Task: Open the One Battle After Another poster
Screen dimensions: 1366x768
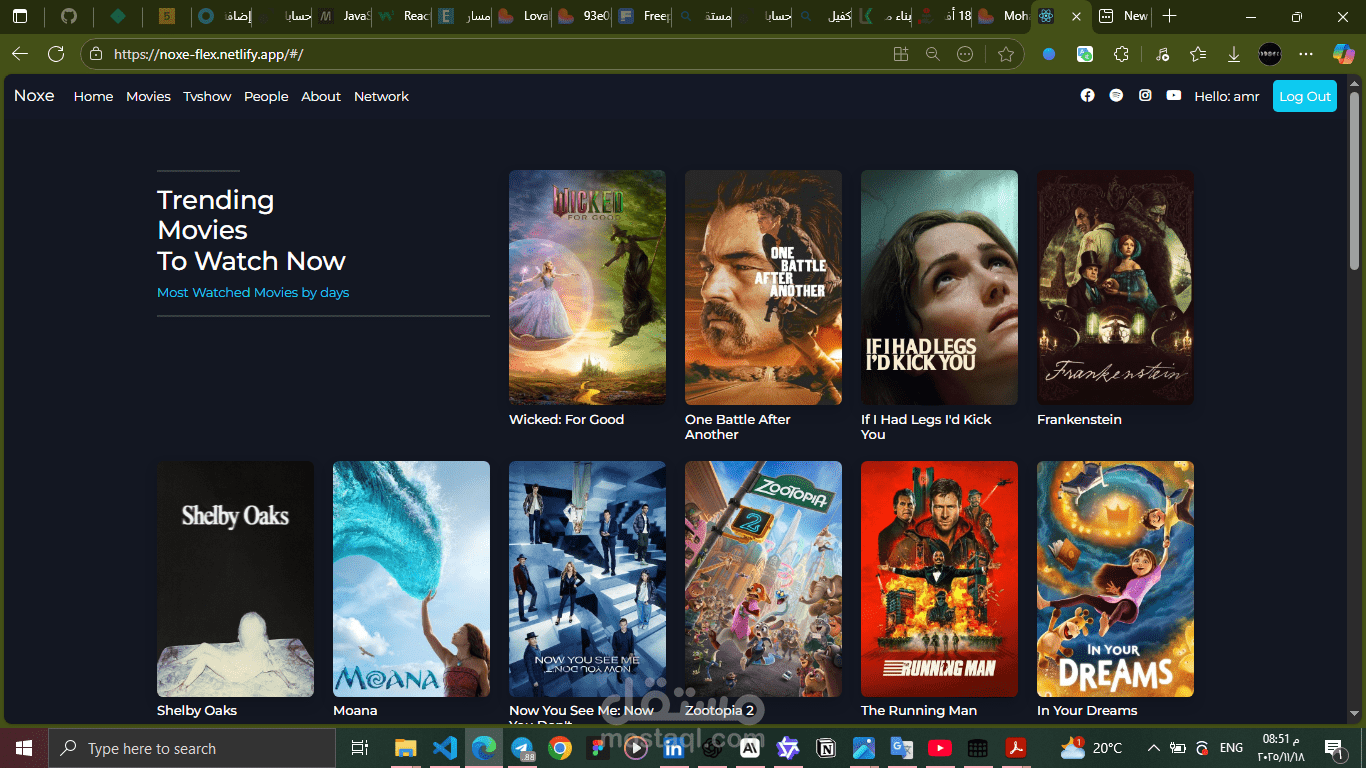Action: coord(763,287)
